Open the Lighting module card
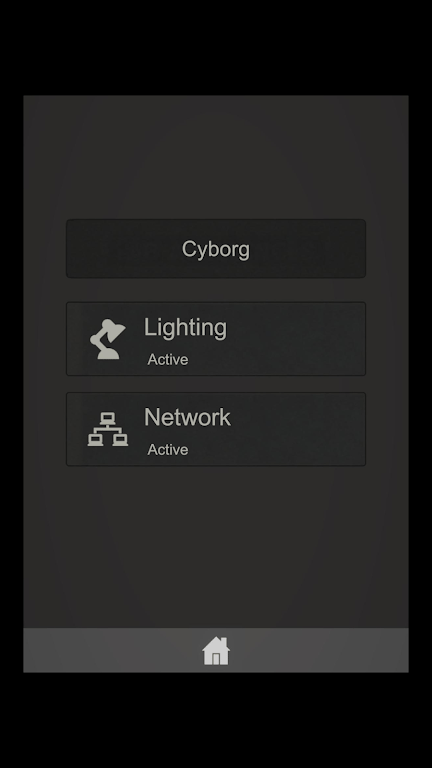 coord(216,339)
